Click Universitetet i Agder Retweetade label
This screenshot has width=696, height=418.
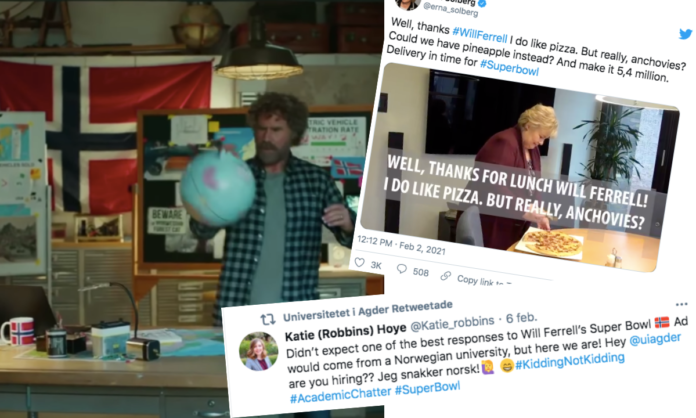point(368,311)
